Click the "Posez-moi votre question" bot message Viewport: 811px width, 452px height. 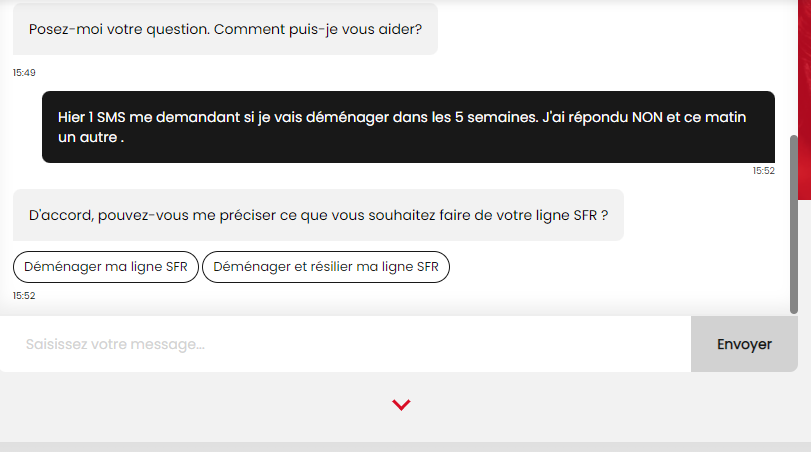[225, 29]
